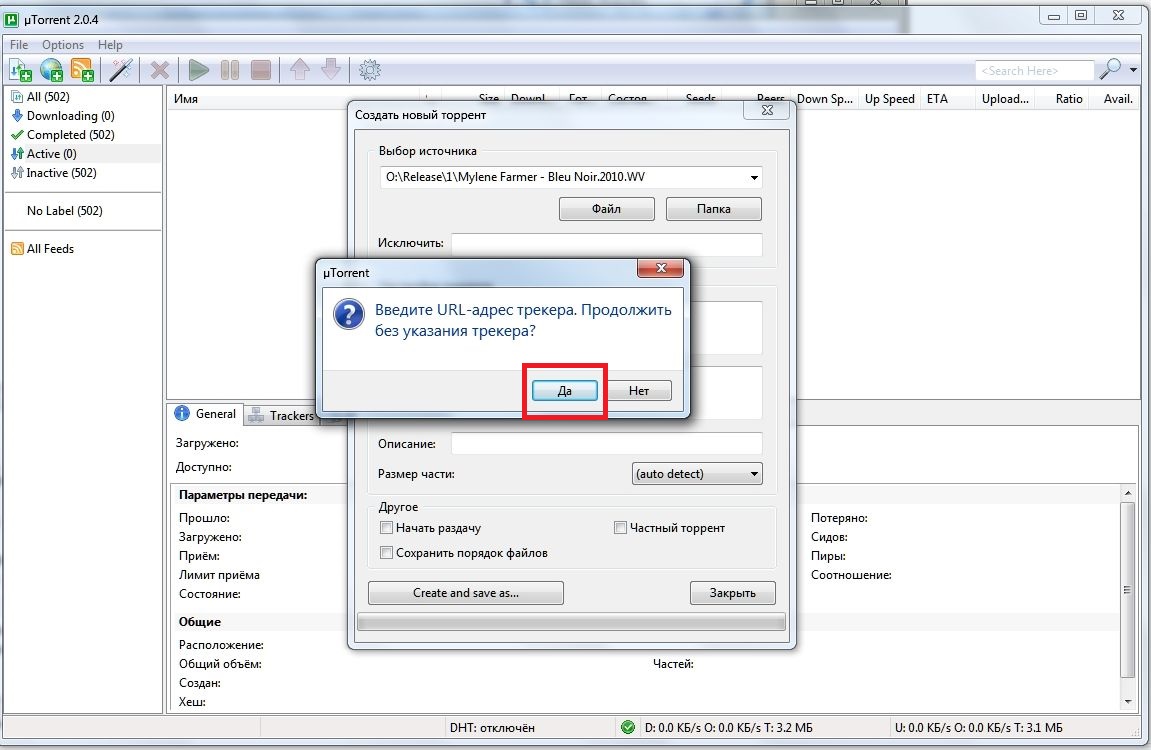Switch to the Trackers tab
The image size is (1151, 750).
click(283, 415)
